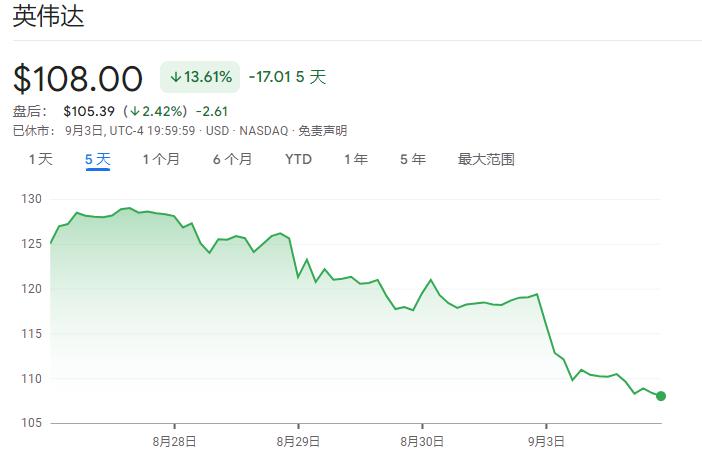Click the $108.00 current price
The image size is (702, 459).
[78, 77]
